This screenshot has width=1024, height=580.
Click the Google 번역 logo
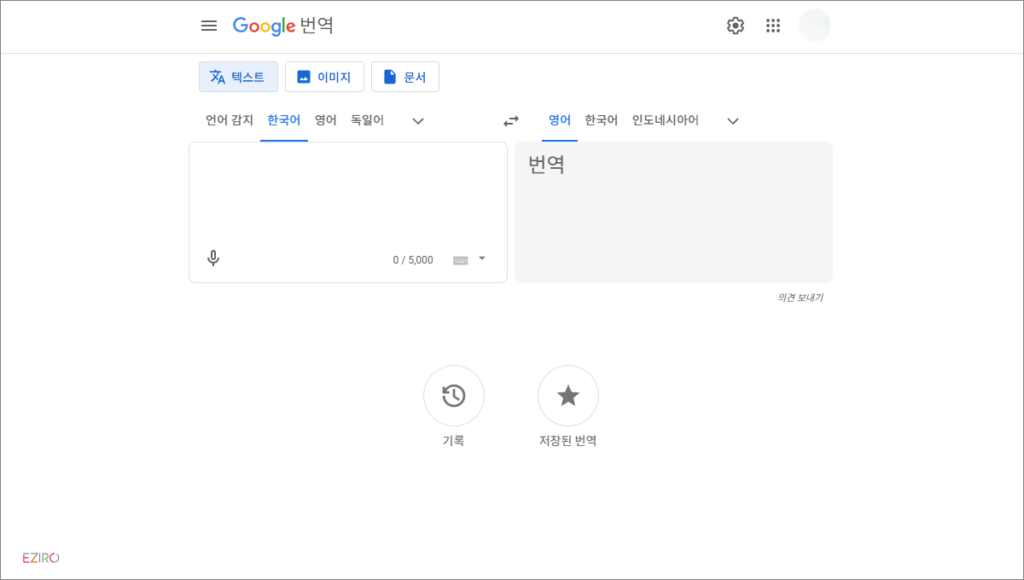coord(283,25)
